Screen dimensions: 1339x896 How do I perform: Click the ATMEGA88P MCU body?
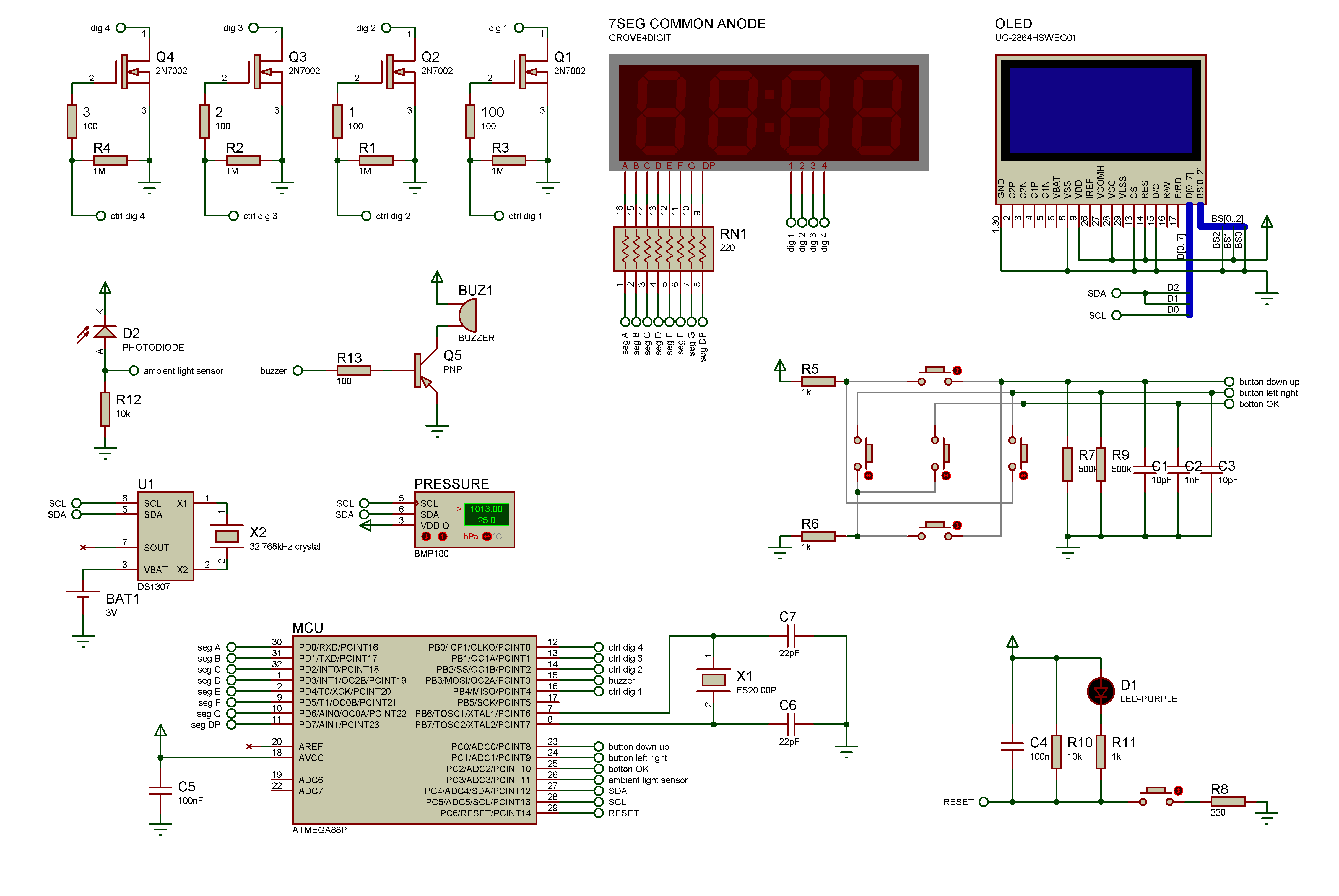(415, 730)
